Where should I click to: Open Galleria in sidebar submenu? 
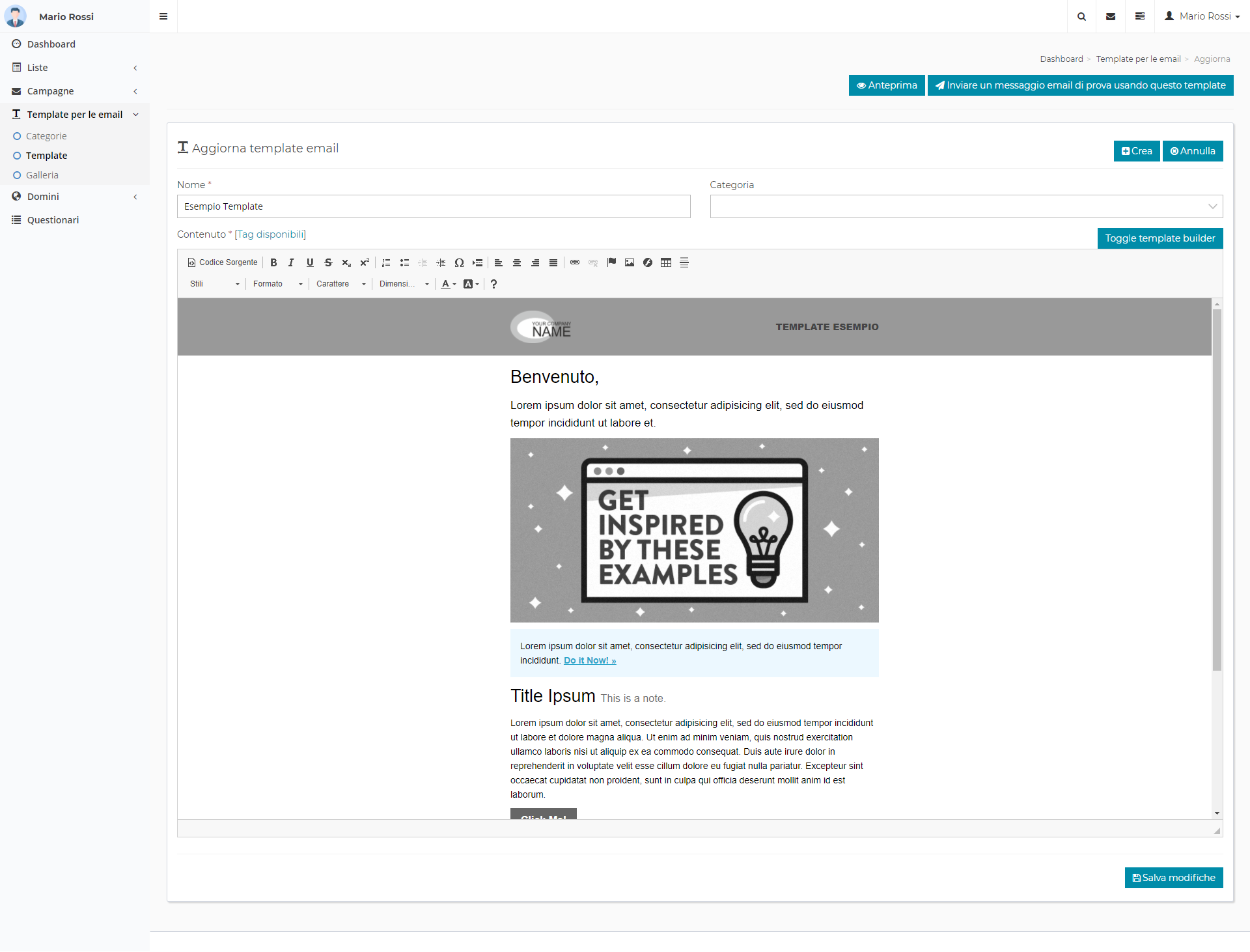[42, 175]
